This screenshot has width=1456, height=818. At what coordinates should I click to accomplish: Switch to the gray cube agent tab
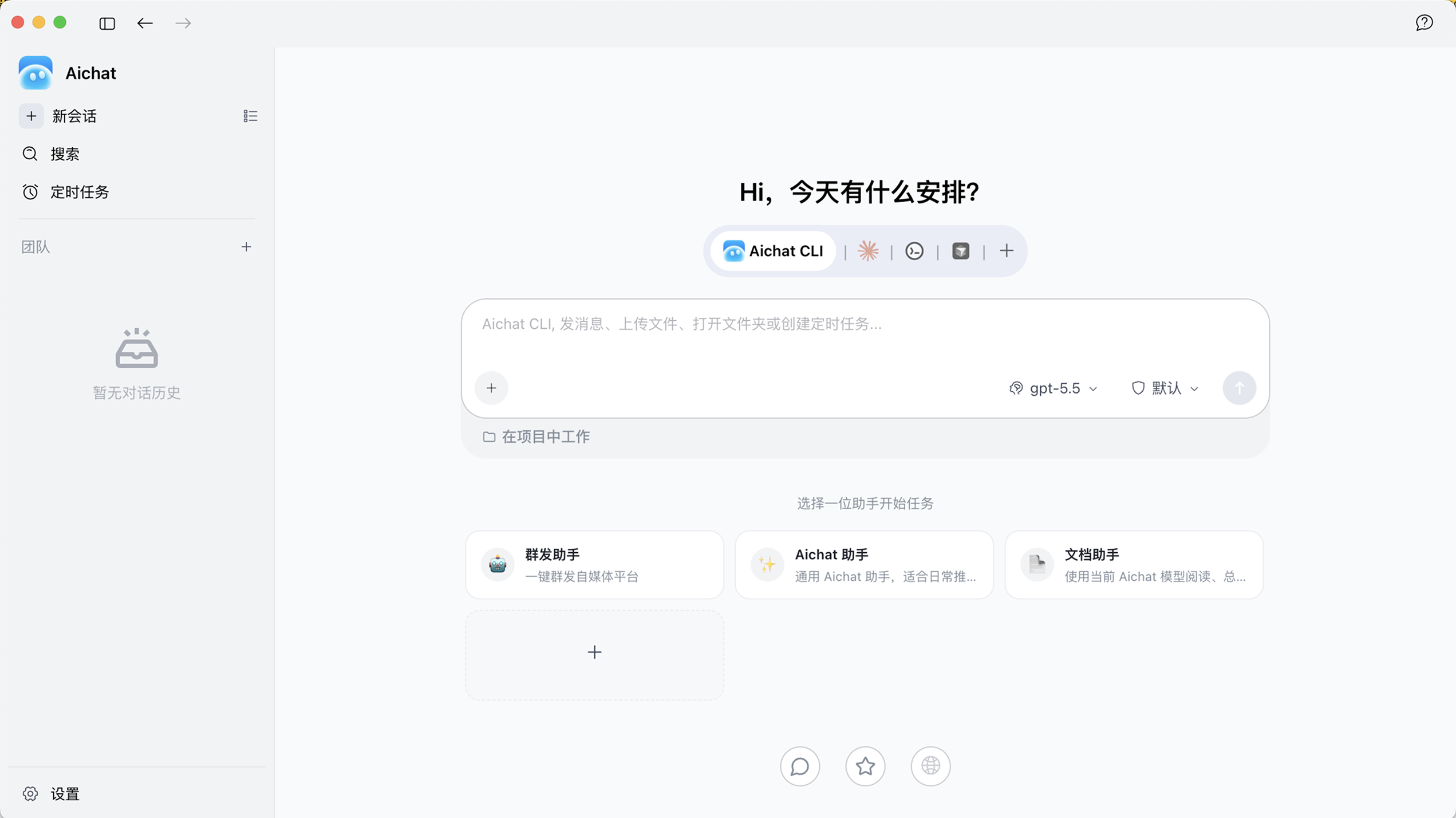click(x=961, y=251)
